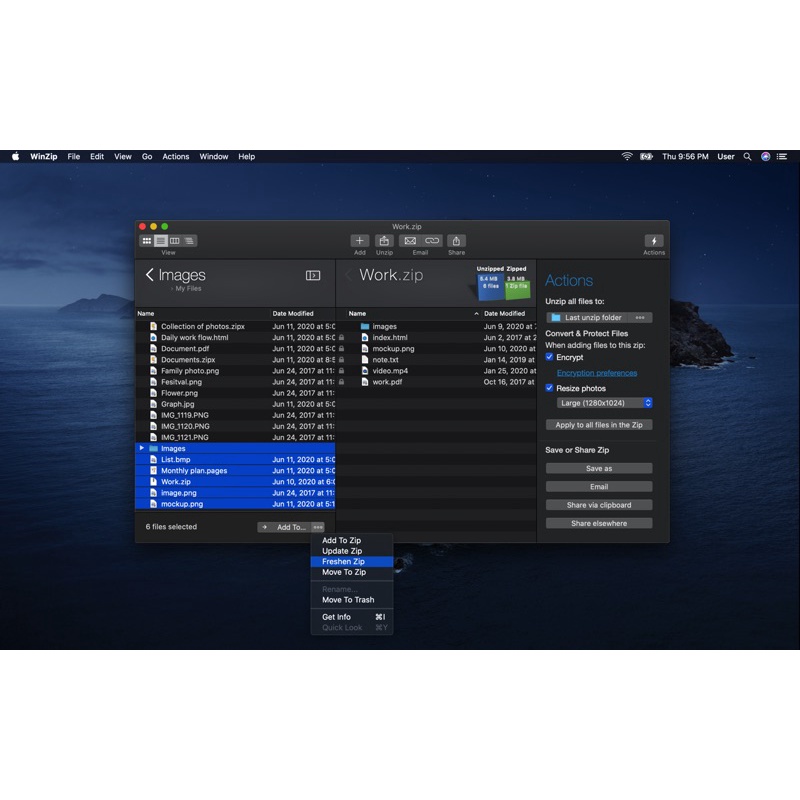
Task: Open the WinZip application menu
Action: (43, 157)
